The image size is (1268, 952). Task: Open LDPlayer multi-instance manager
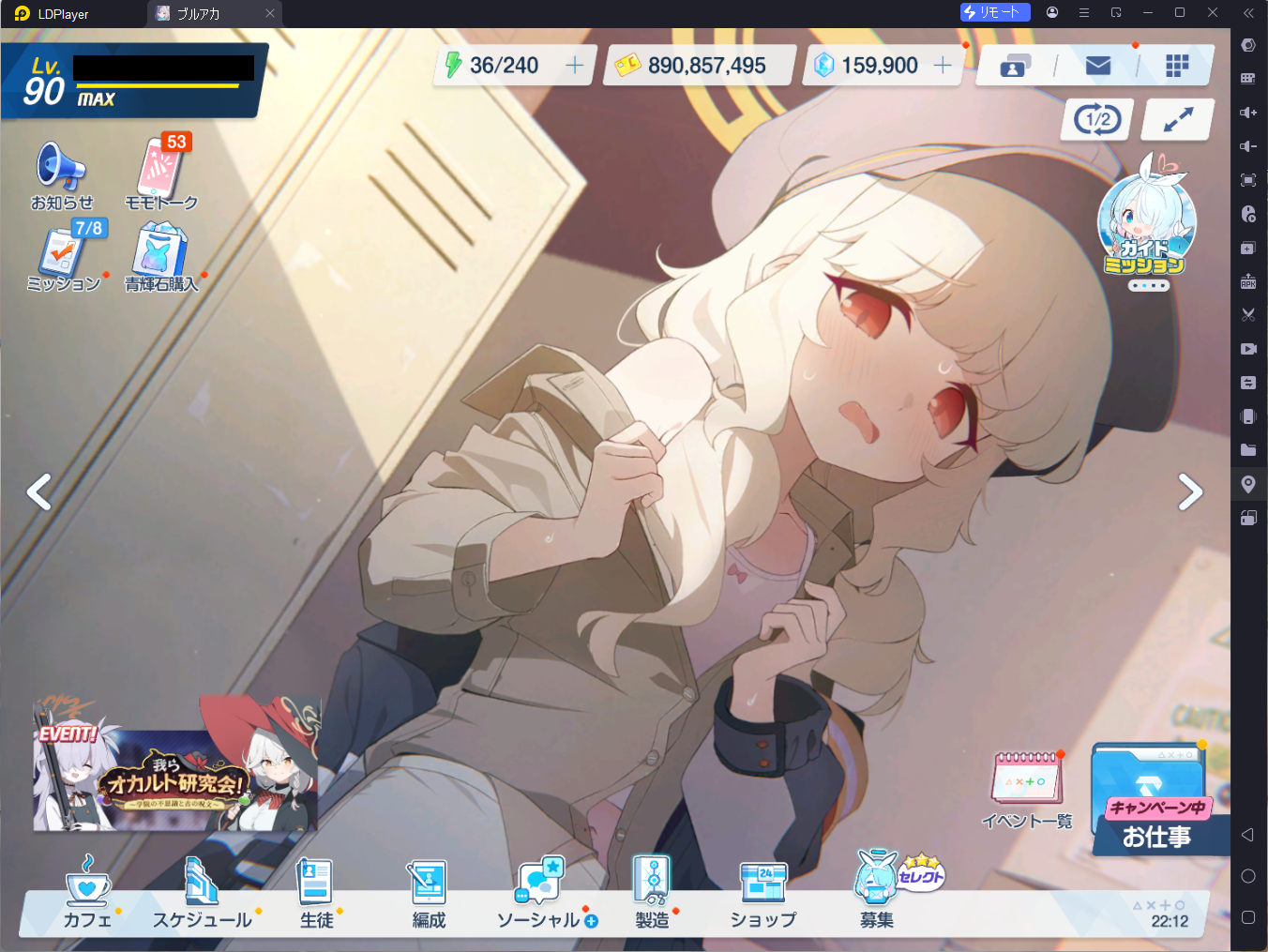1248,248
